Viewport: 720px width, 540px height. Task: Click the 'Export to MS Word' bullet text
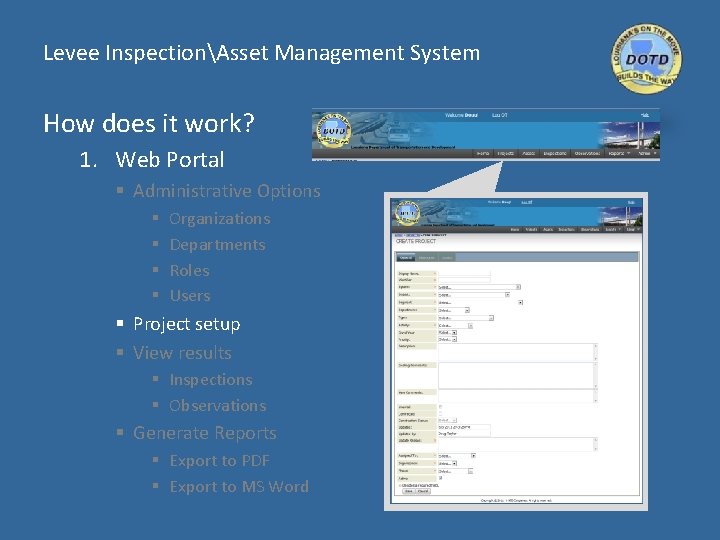coord(239,487)
